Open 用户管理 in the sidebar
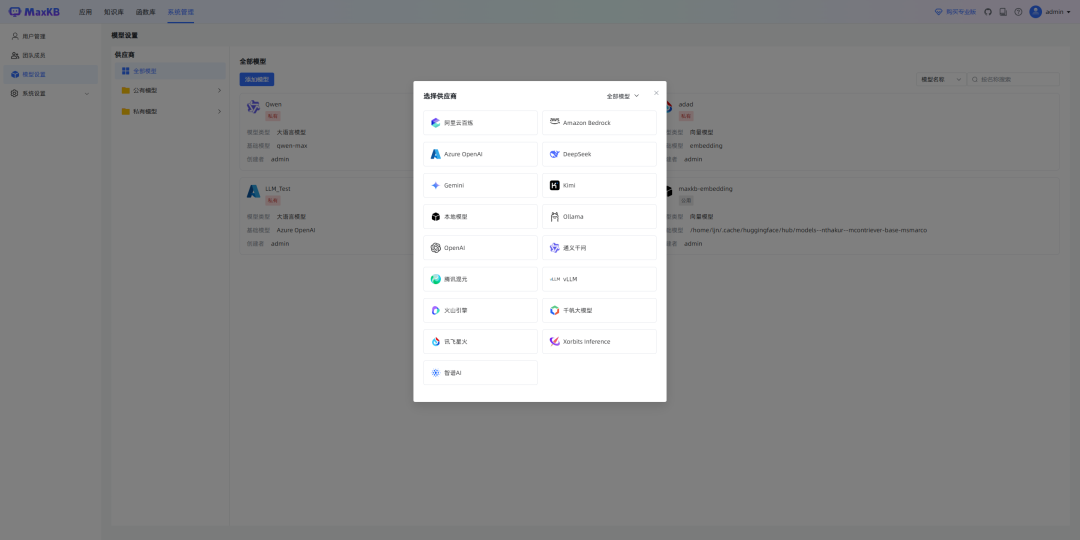1080x540 pixels. [50, 37]
